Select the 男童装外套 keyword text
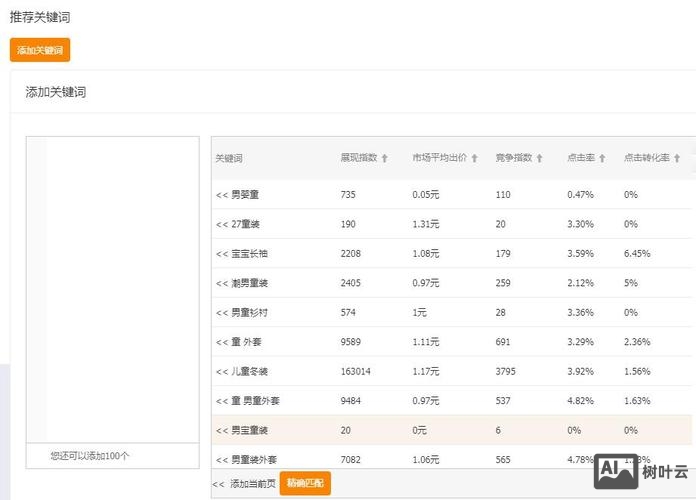696x500 pixels. [x=254, y=460]
